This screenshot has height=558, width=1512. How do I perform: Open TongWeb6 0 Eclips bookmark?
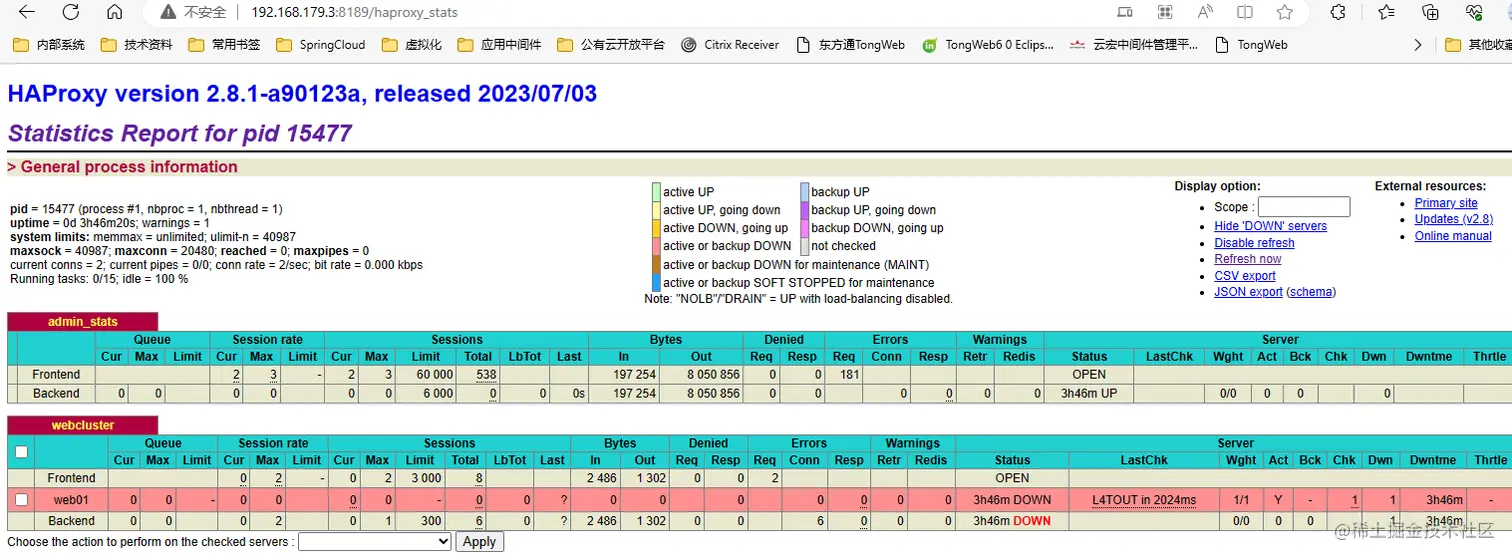coord(988,45)
